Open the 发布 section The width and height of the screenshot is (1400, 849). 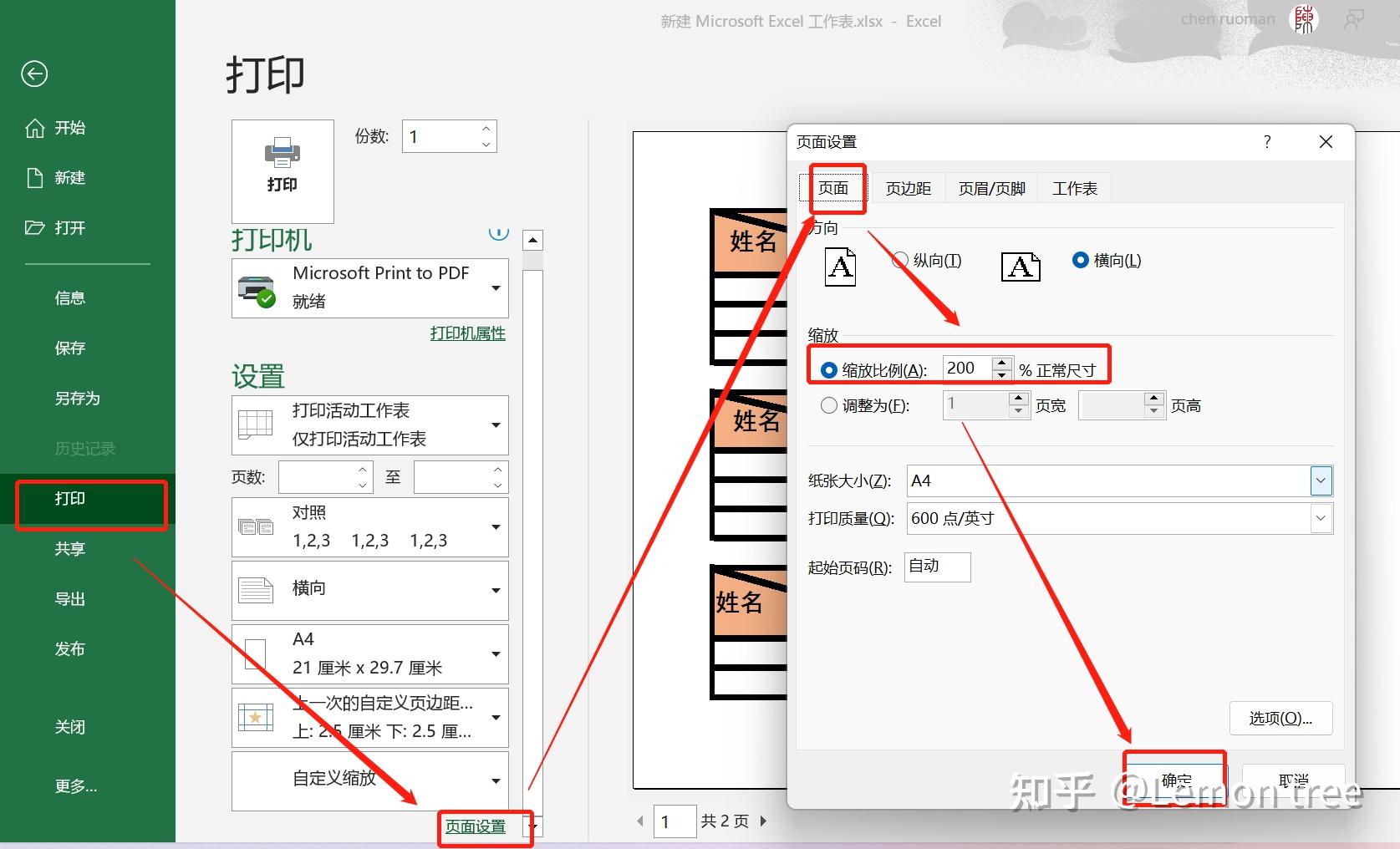pyautogui.click(x=70, y=649)
